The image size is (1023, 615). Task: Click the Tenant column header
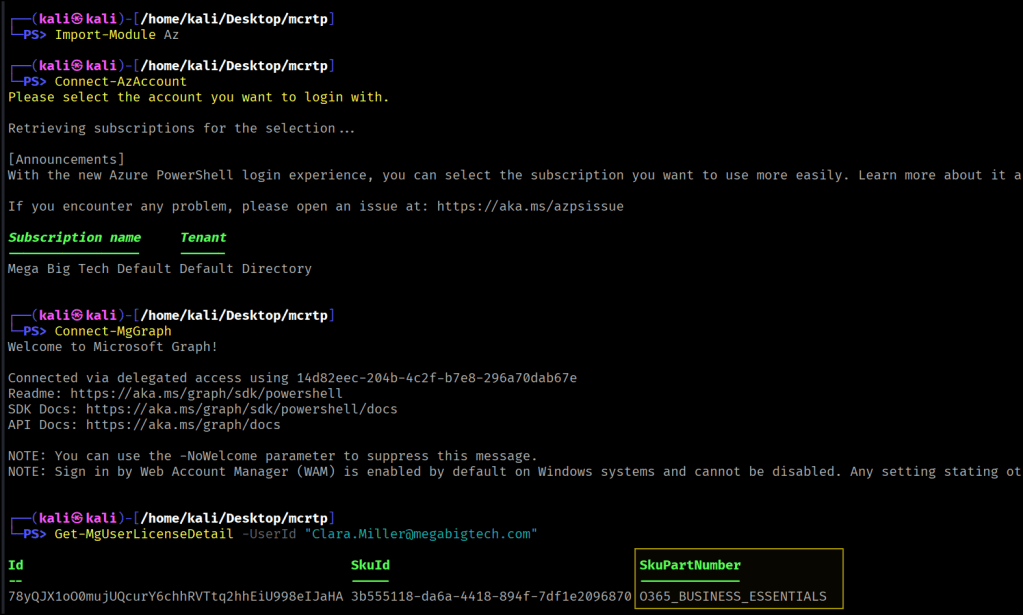(203, 237)
